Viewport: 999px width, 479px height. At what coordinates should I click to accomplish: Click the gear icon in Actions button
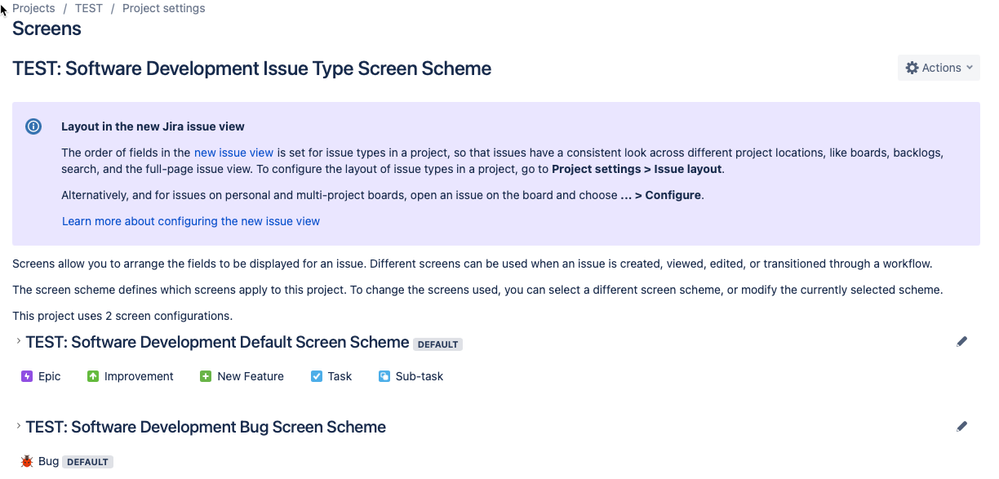click(x=912, y=68)
